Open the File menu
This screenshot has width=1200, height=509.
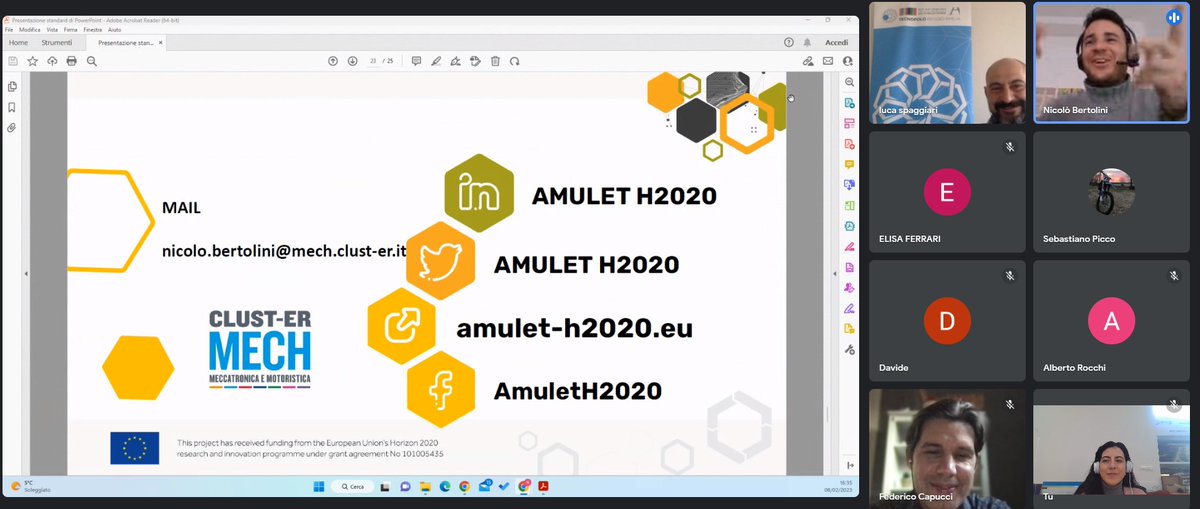(x=9, y=30)
